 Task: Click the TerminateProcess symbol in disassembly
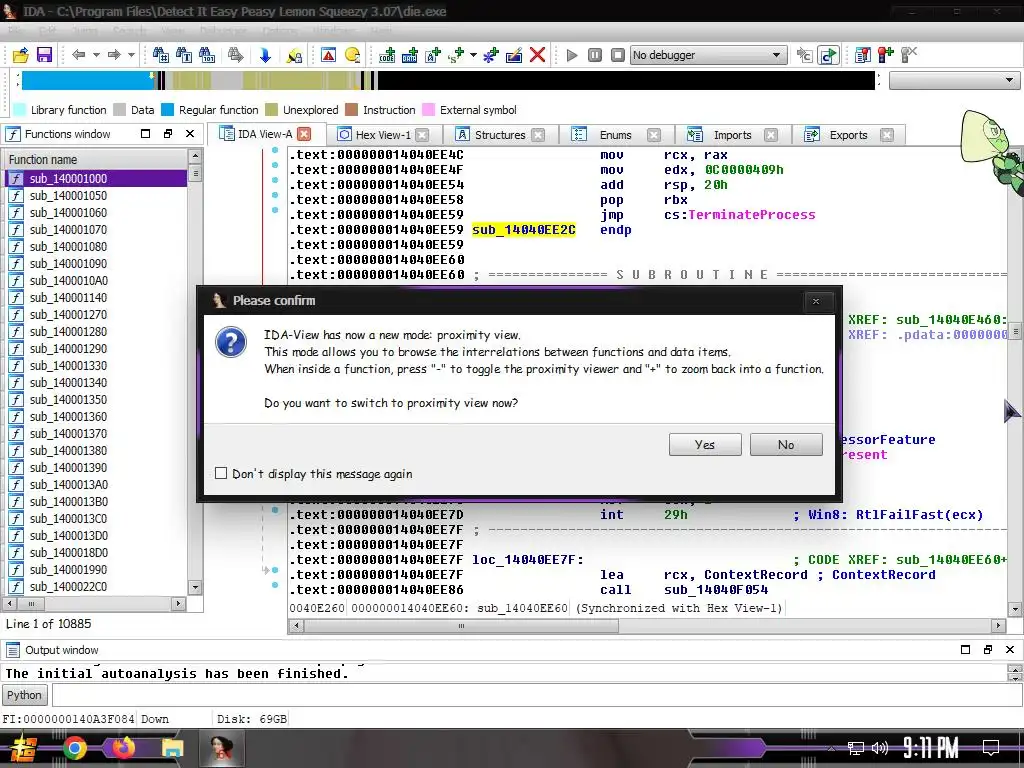[752, 215]
